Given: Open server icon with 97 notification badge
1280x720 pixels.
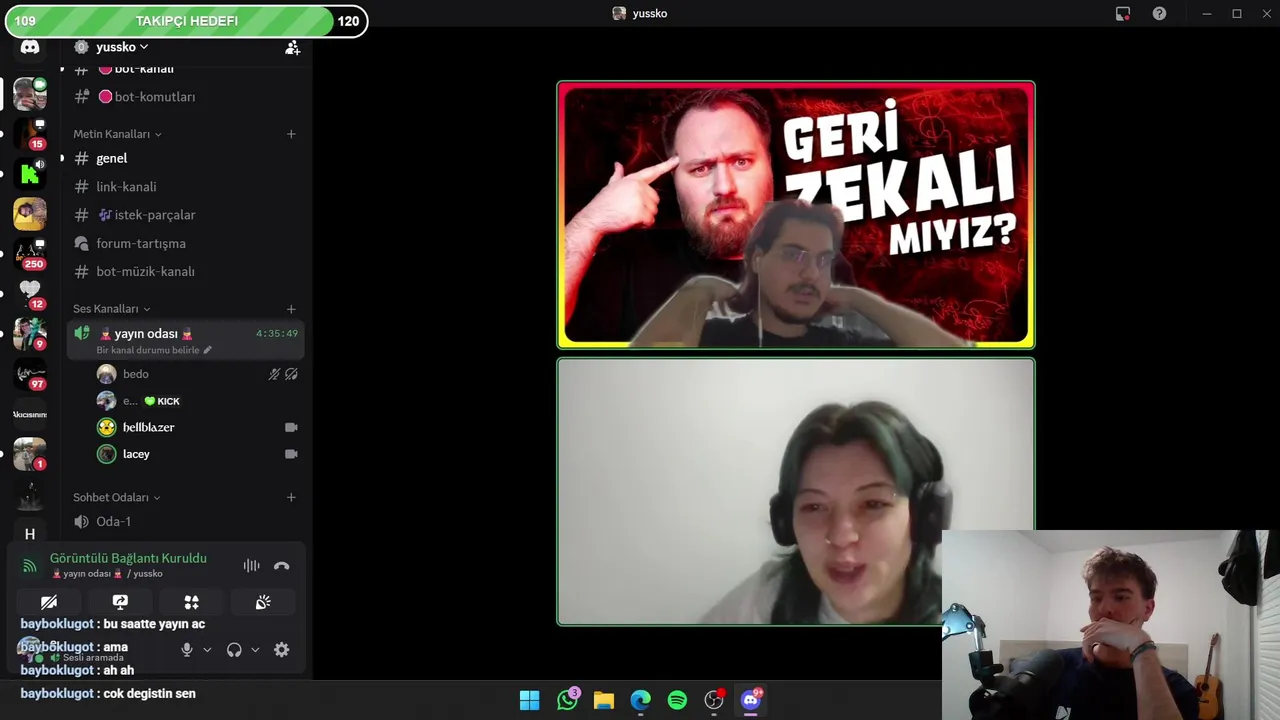Looking at the screenshot, I should tap(30, 374).
